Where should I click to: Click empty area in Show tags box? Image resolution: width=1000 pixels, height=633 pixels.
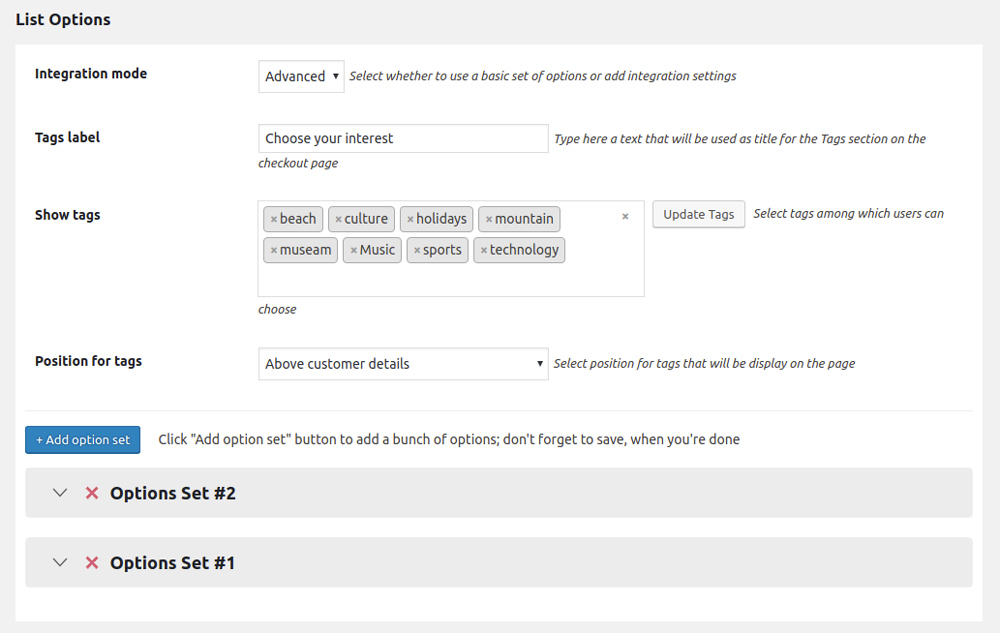tap(450, 280)
